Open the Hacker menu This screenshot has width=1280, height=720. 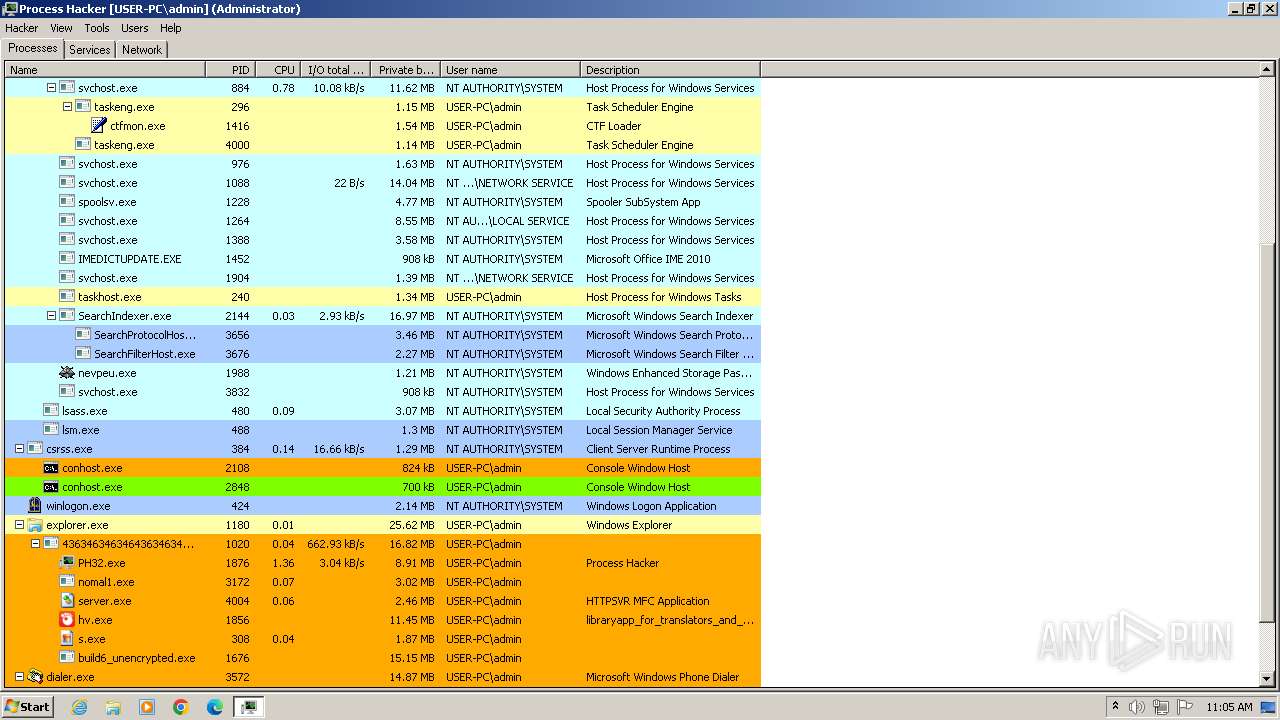tap(21, 28)
